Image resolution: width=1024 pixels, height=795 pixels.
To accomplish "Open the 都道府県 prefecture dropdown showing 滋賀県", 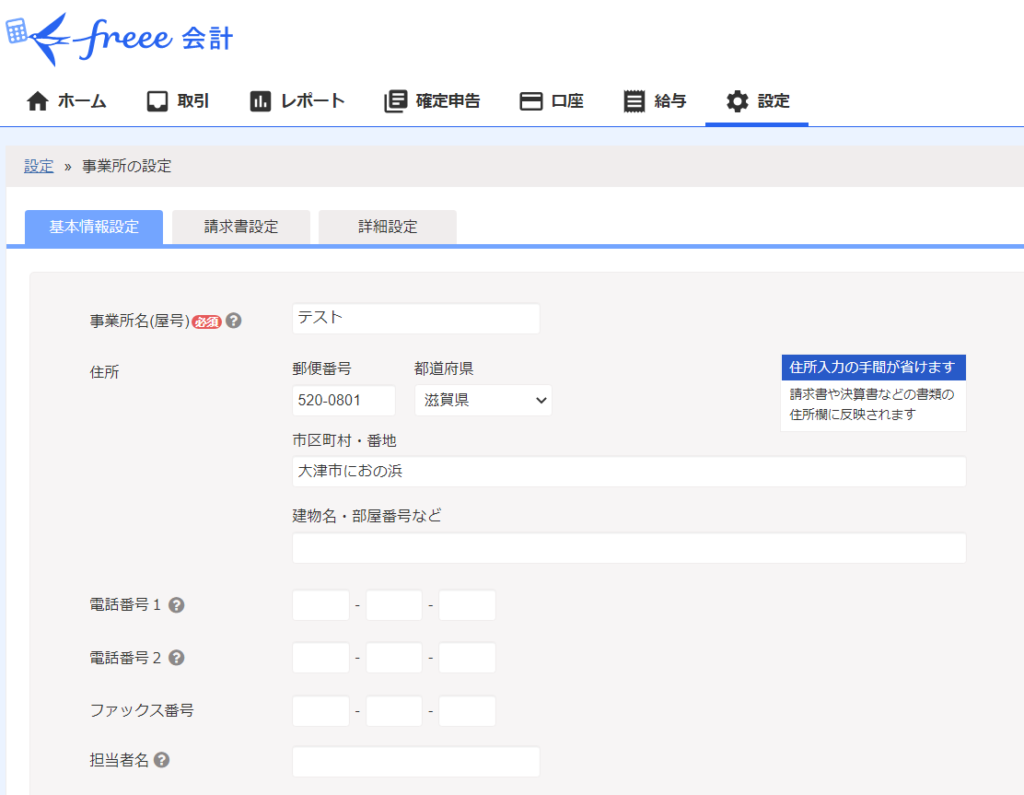I will 483,400.
